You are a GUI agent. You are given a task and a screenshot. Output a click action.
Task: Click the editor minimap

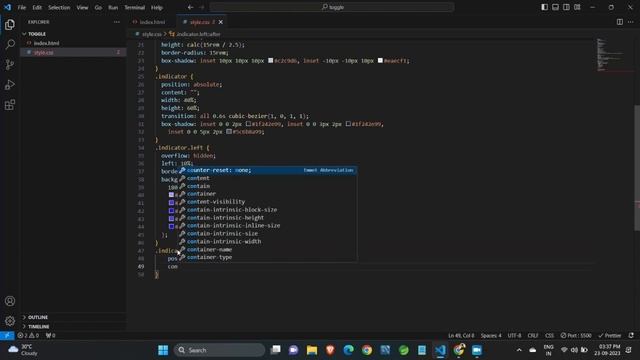click(x=614, y=55)
